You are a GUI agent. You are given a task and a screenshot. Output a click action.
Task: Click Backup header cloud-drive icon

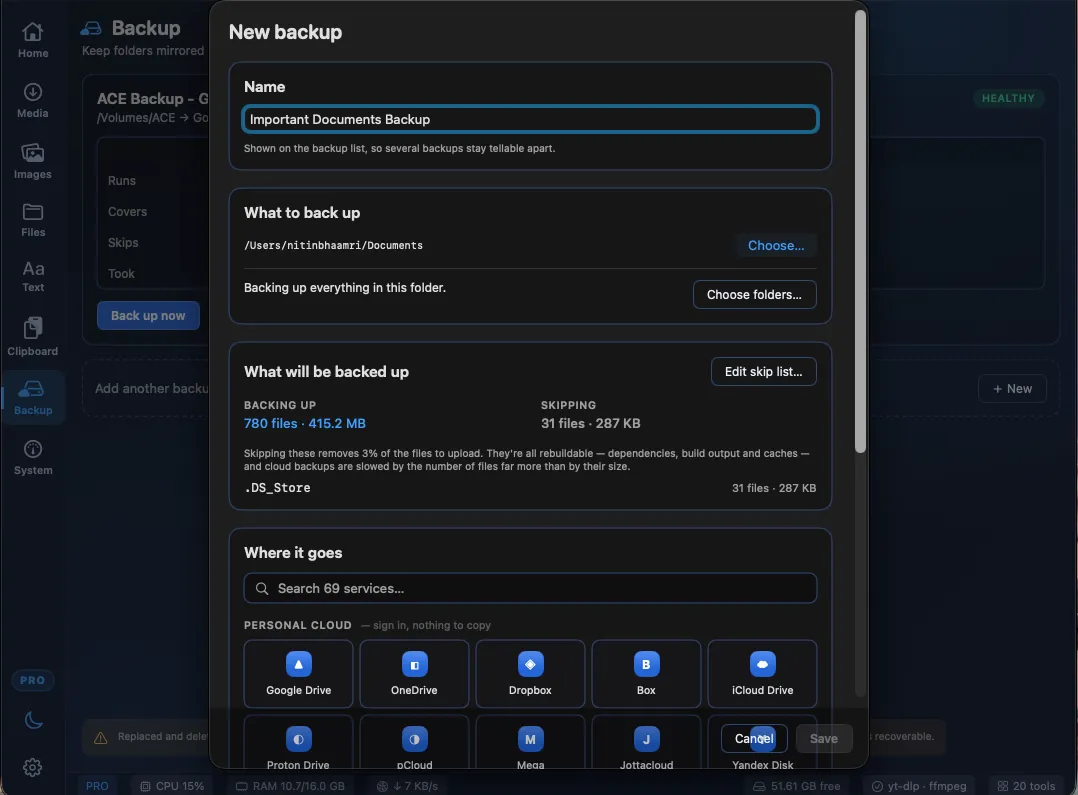[91, 28]
